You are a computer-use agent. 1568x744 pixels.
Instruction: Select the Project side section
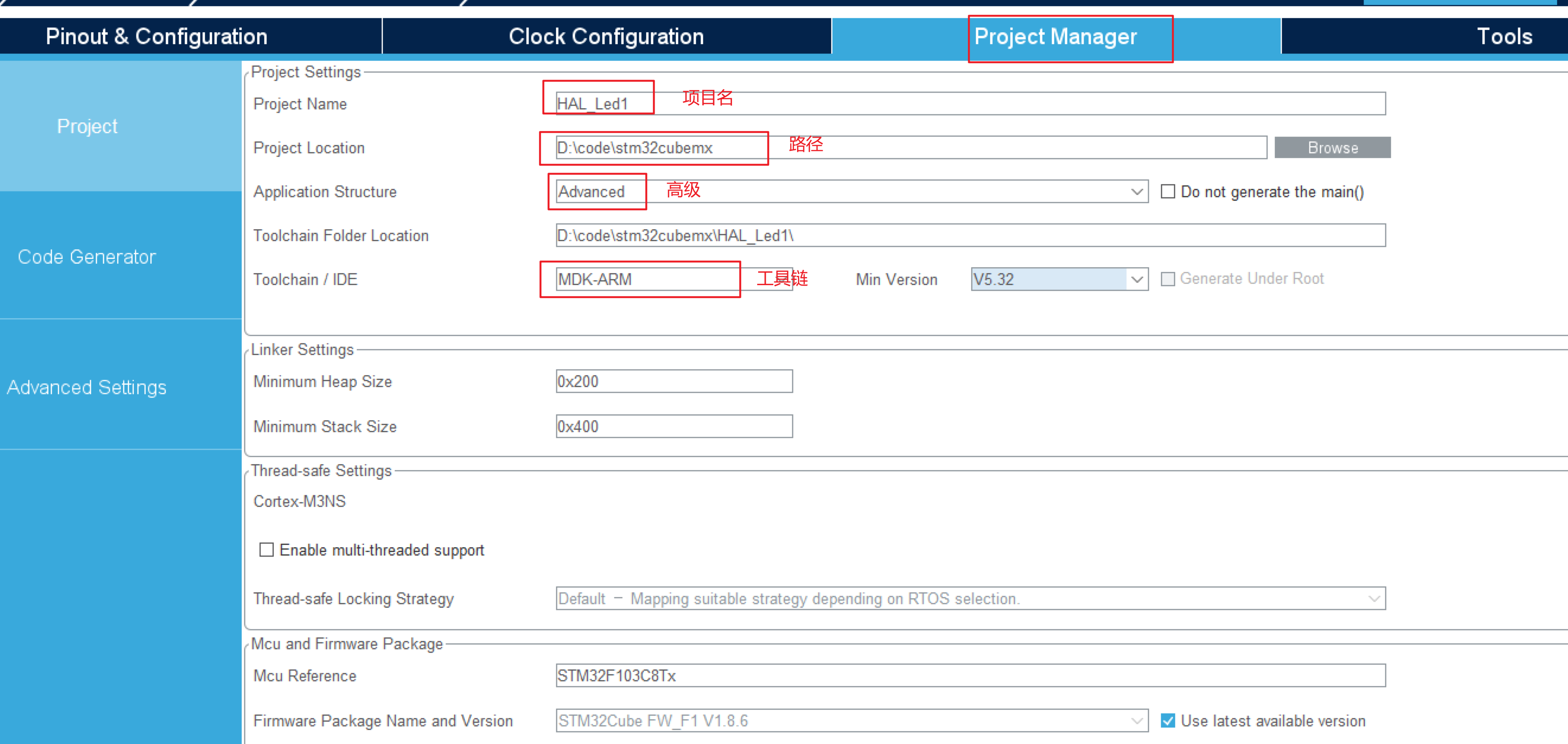coord(87,126)
